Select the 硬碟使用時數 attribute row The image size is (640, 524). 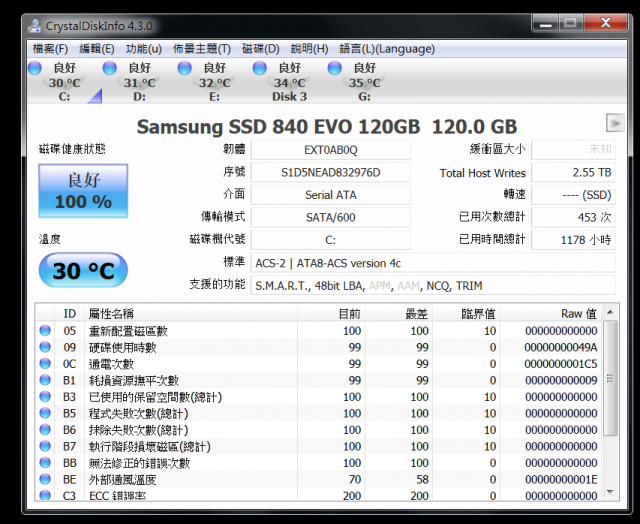(x=318, y=347)
